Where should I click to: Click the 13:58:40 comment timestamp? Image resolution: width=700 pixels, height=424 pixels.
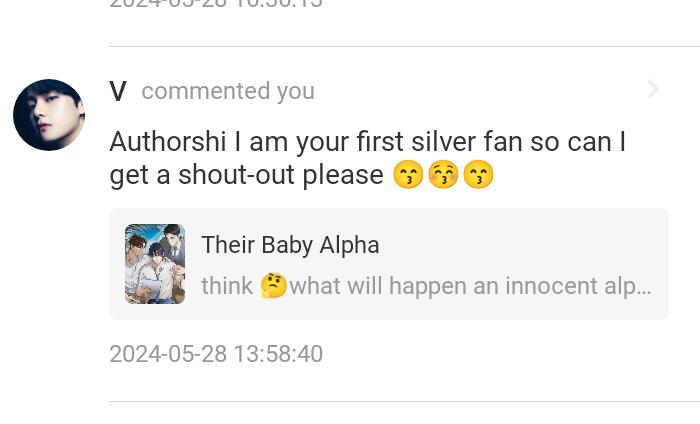(x=216, y=354)
